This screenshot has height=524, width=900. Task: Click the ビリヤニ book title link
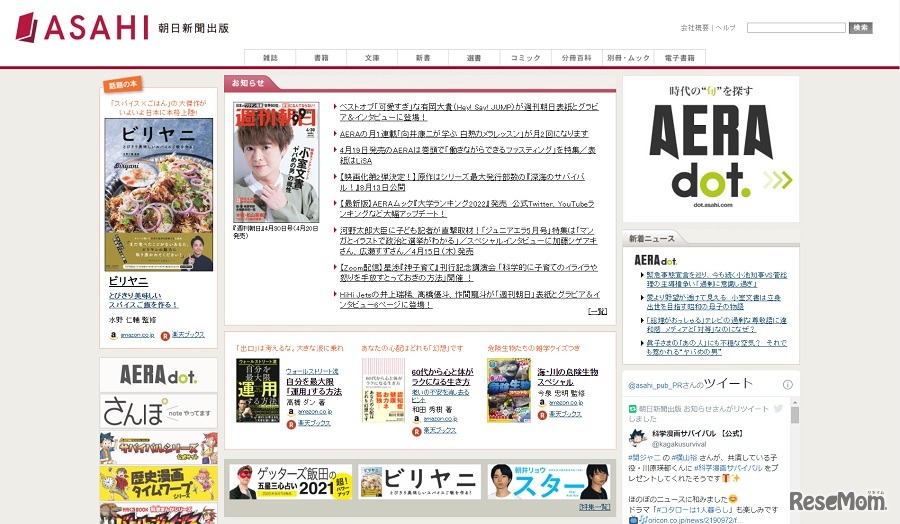pyautogui.click(x=129, y=281)
